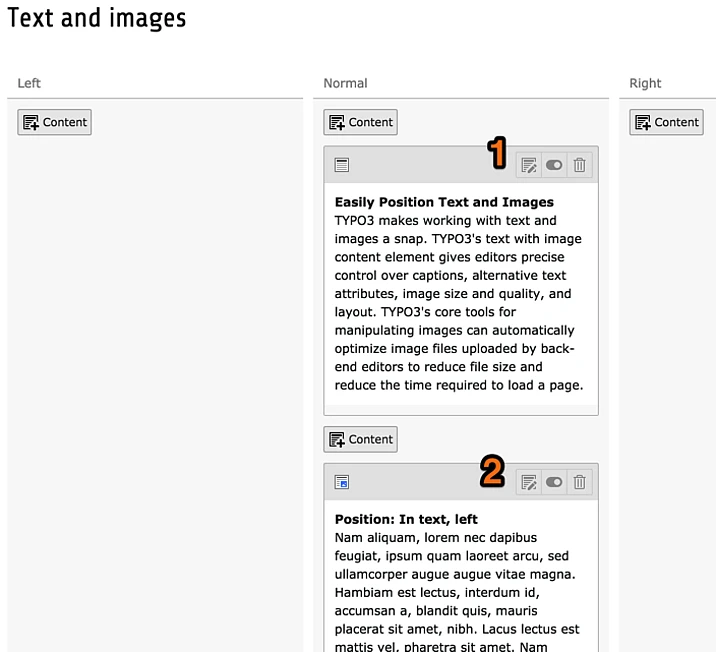
Task: Click the Content button below the first element
Action: pyautogui.click(x=361, y=439)
